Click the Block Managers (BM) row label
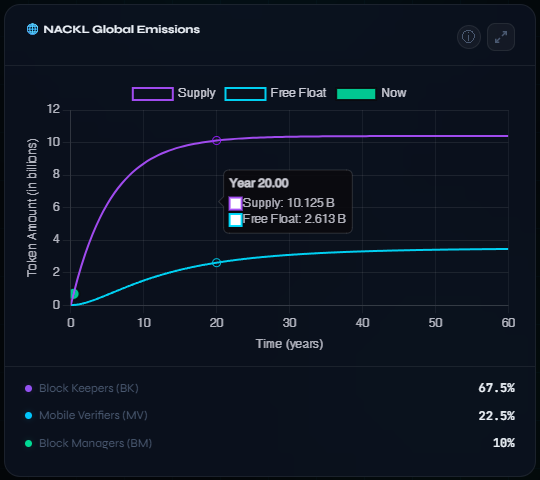Image resolution: width=540 pixels, height=480 pixels. [x=95, y=443]
